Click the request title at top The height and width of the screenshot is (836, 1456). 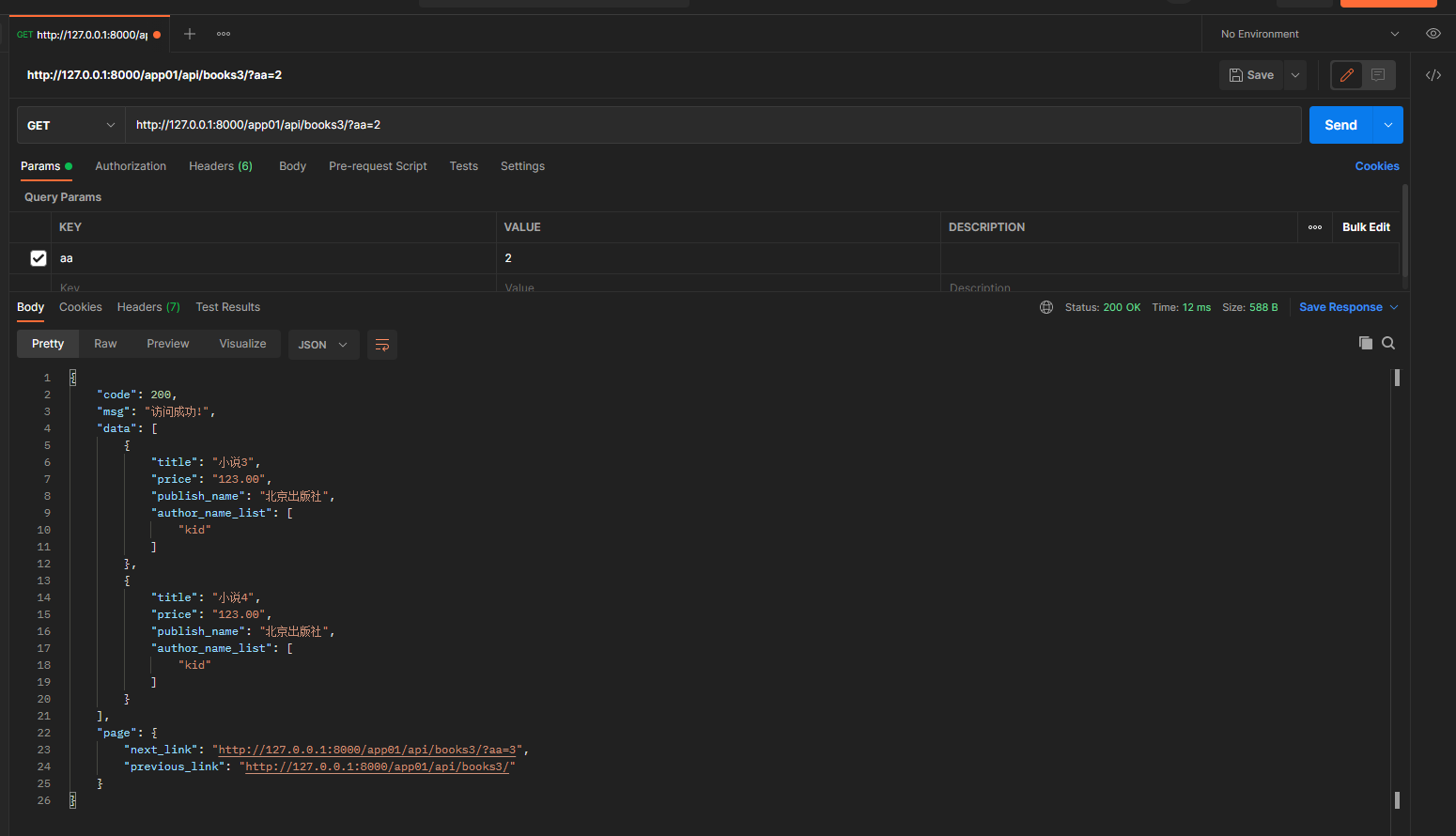pos(154,75)
